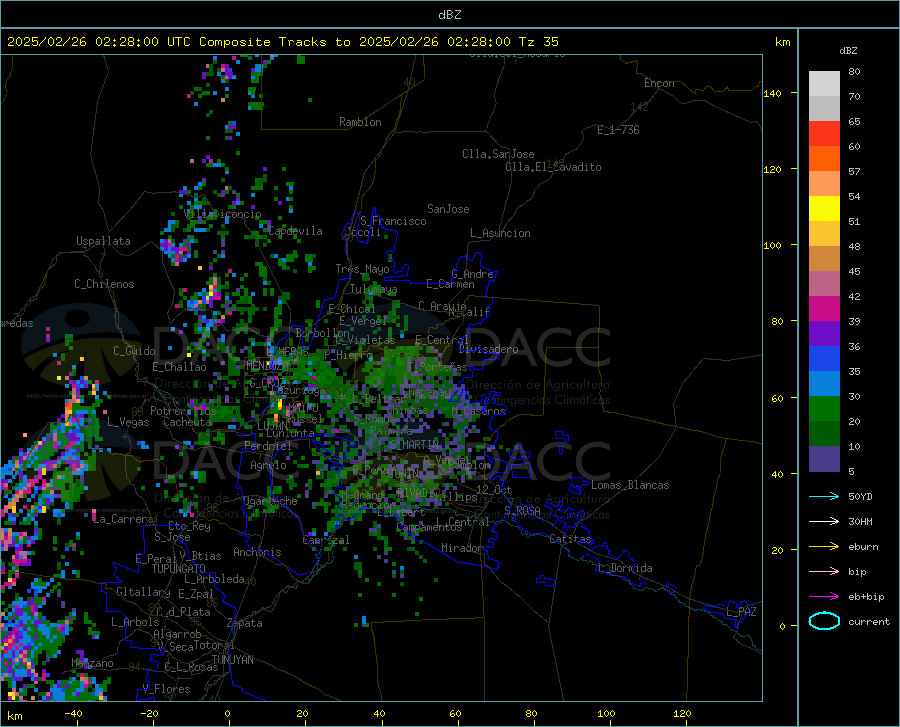This screenshot has height=727, width=900.
Task: Click the C_Guido label on map
Action: (x=134, y=351)
